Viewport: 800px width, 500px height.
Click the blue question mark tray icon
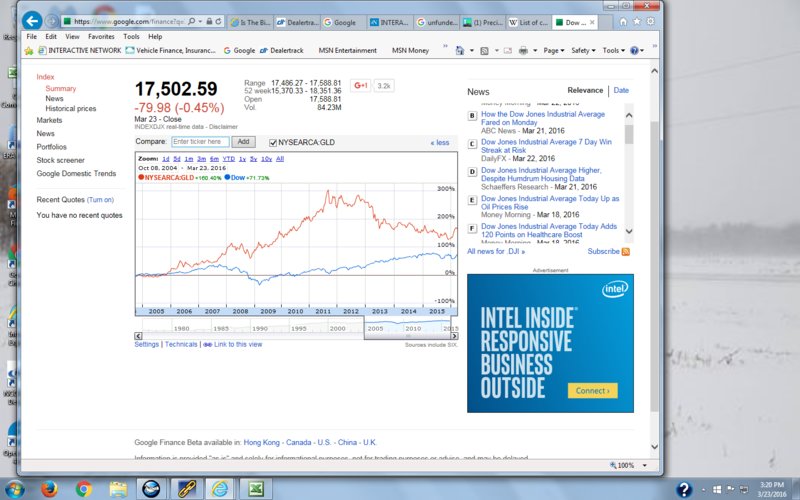pyautogui.click(x=684, y=489)
